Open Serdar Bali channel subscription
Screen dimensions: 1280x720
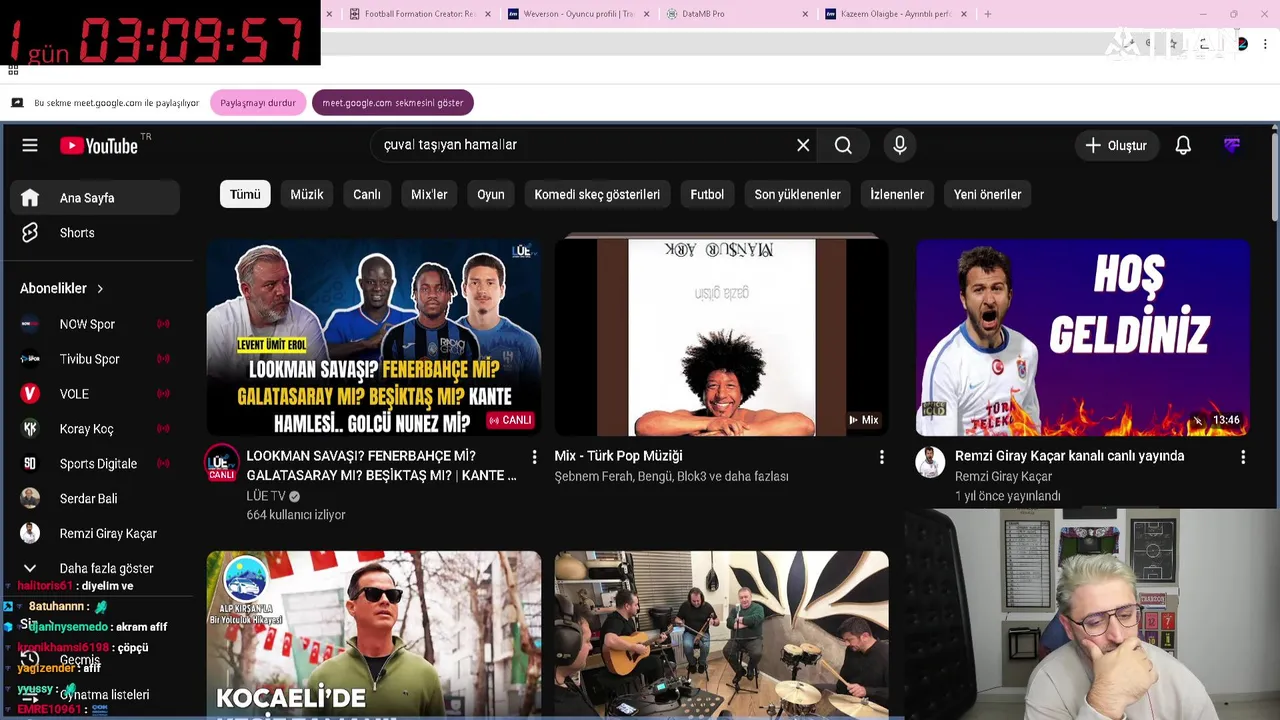[95, 499]
